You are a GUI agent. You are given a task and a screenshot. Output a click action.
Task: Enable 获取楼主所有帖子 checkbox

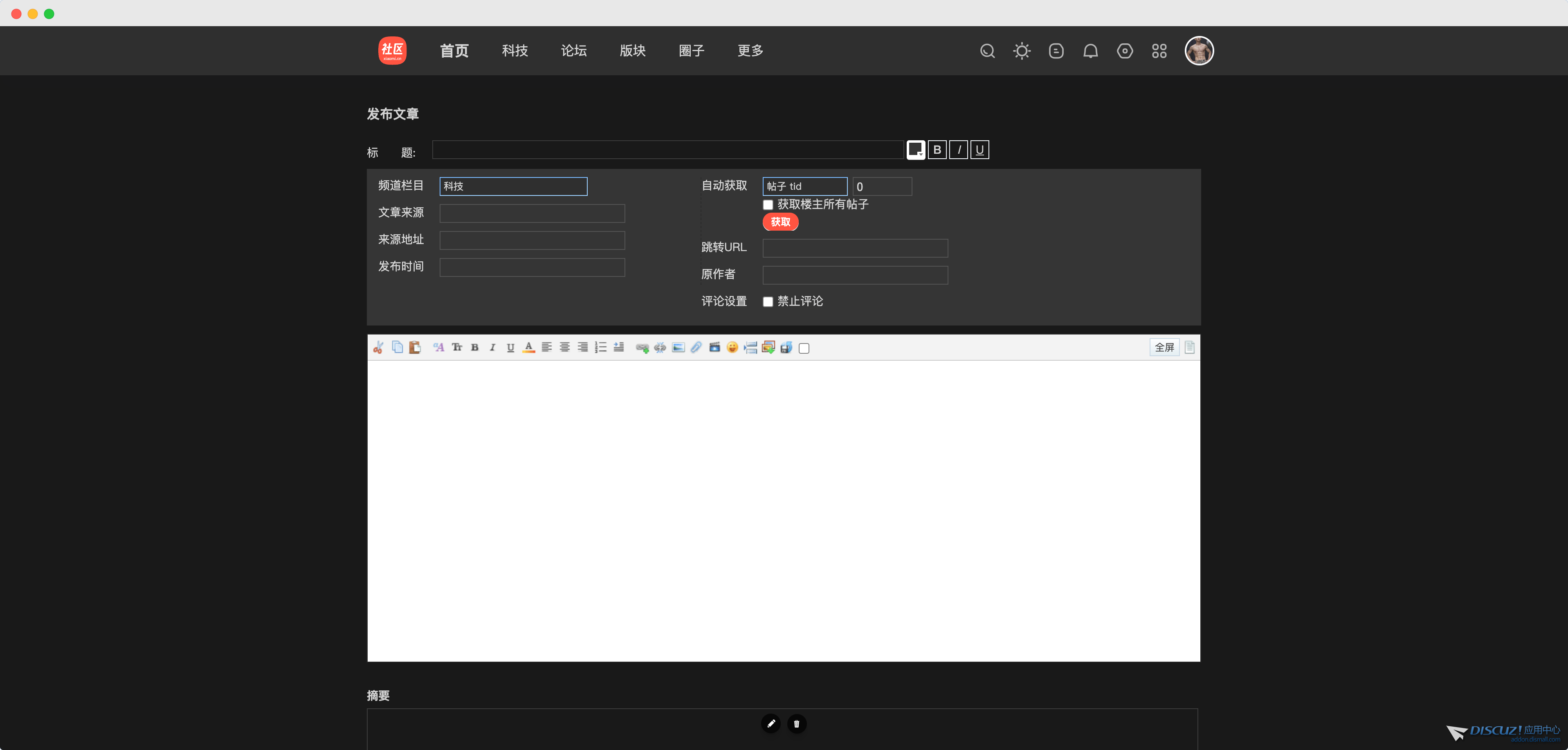[768, 205]
